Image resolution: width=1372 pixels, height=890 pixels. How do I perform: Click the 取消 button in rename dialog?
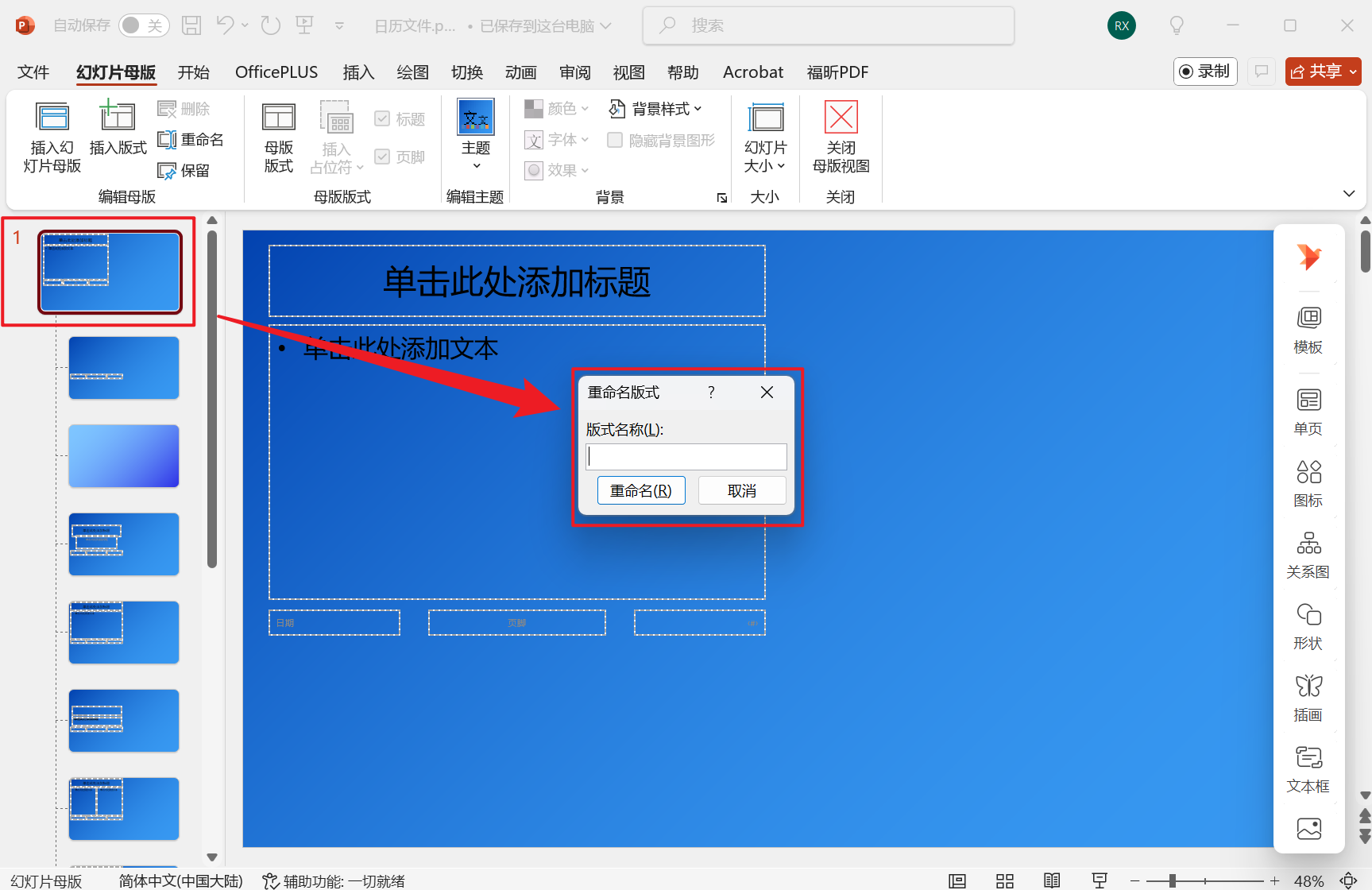[741, 490]
